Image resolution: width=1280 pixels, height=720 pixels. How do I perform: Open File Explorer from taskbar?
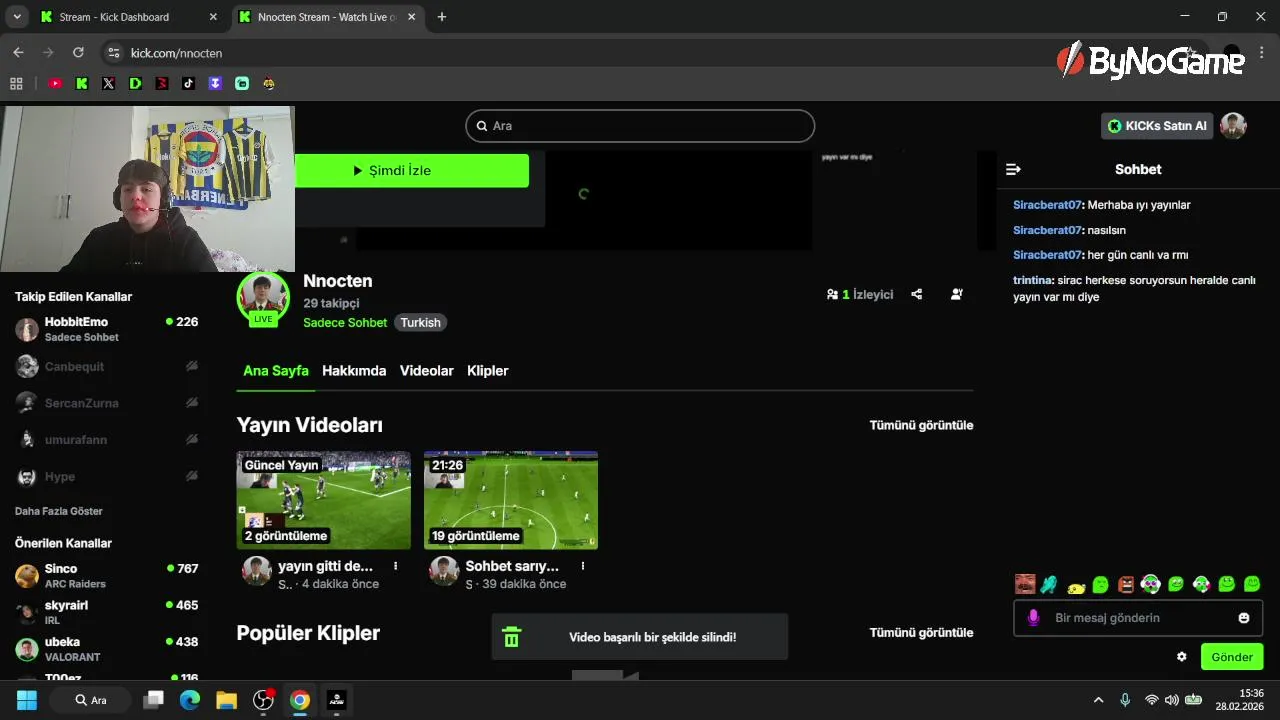point(227,700)
